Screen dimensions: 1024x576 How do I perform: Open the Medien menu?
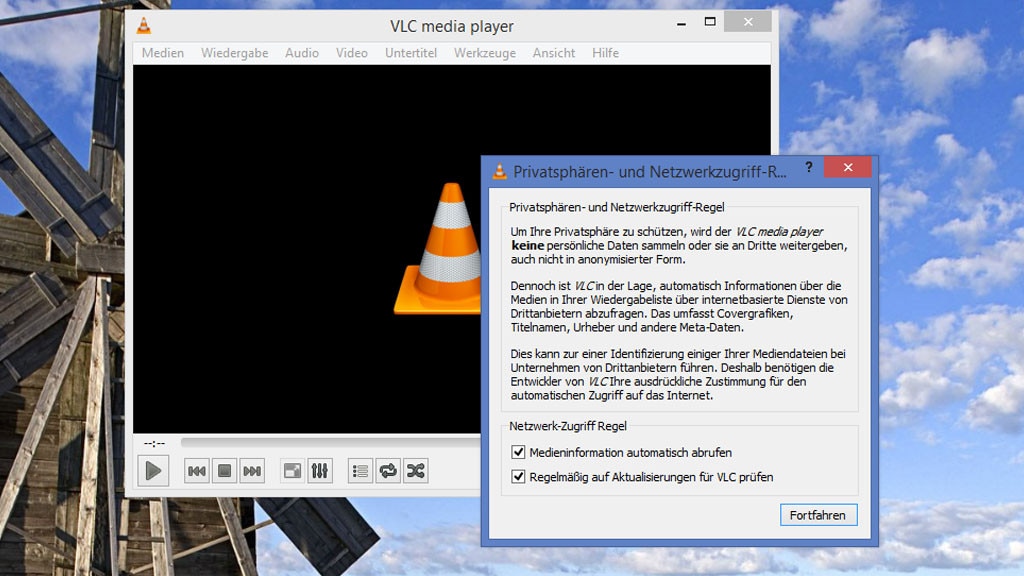[163, 53]
